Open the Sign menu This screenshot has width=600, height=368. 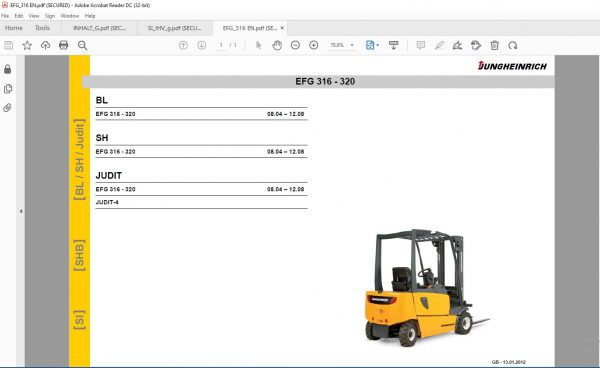click(50, 16)
